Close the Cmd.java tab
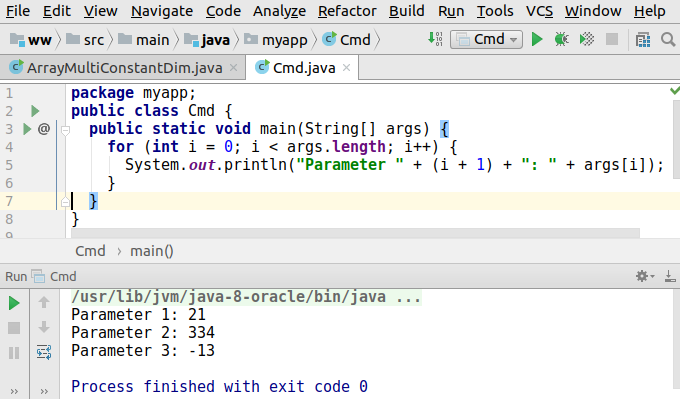680x399 pixels. click(347, 67)
